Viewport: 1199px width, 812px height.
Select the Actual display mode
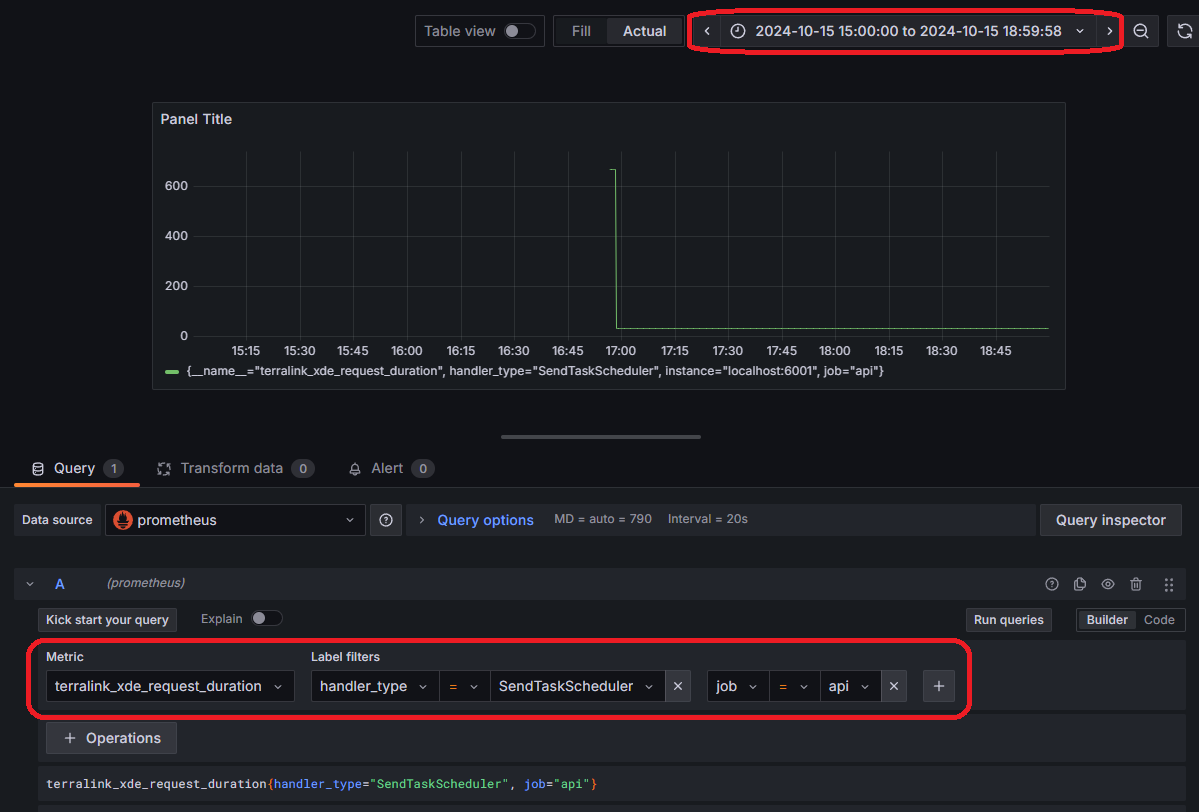click(x=644, y=31)
